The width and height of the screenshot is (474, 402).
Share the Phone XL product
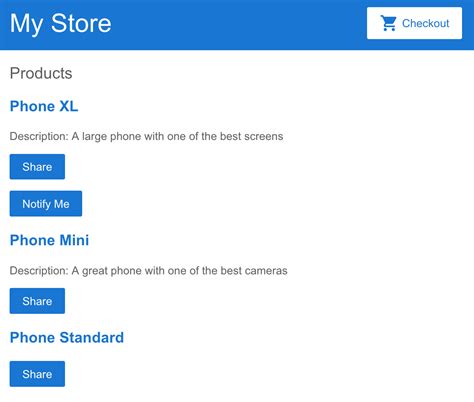coord(37,167)
